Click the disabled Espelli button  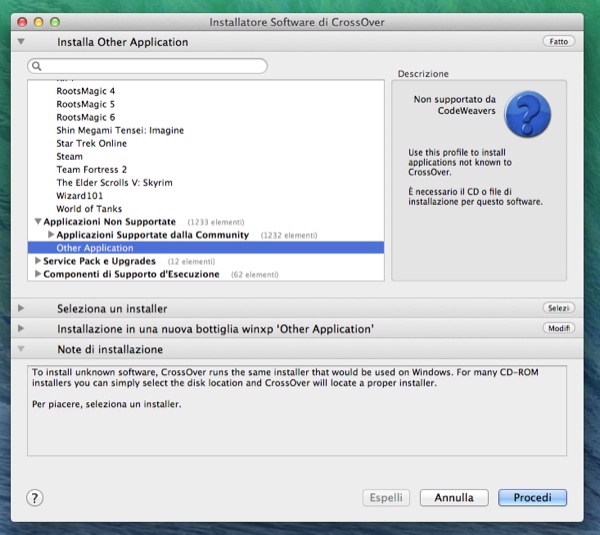pyautogui.click(x=386, y=497)
